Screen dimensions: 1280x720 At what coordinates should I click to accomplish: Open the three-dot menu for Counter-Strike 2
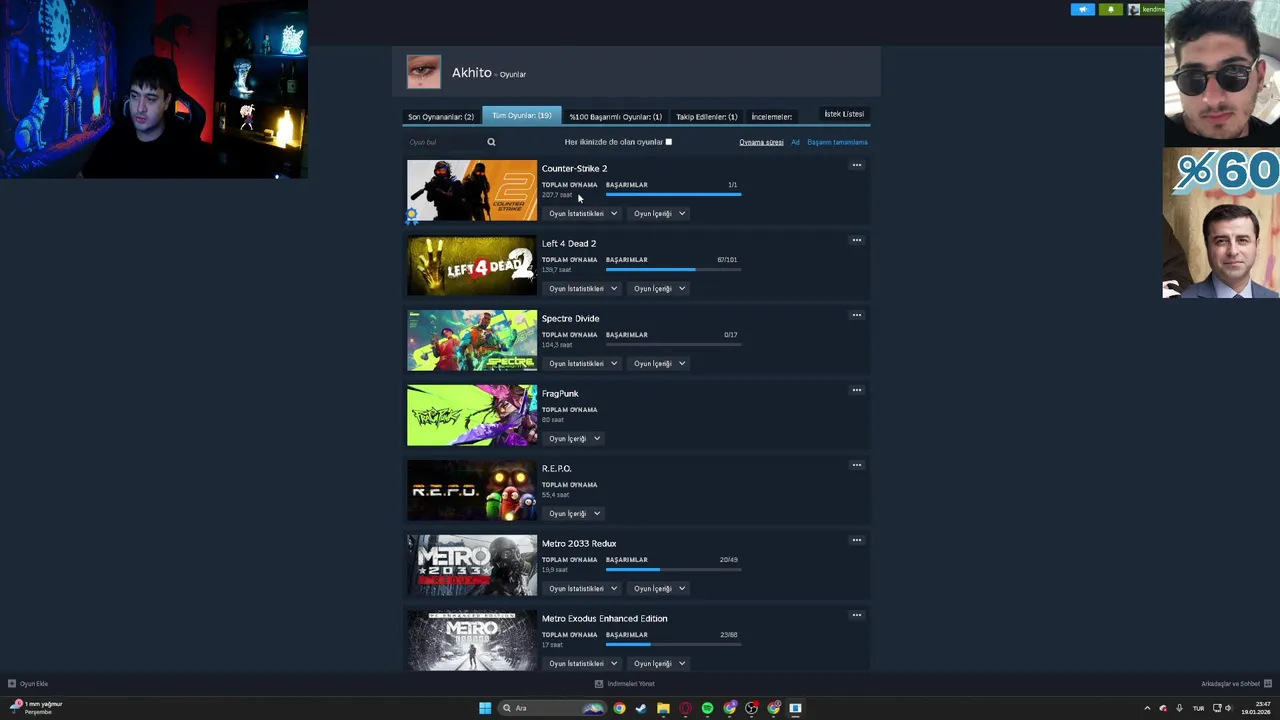coord(856,165)
